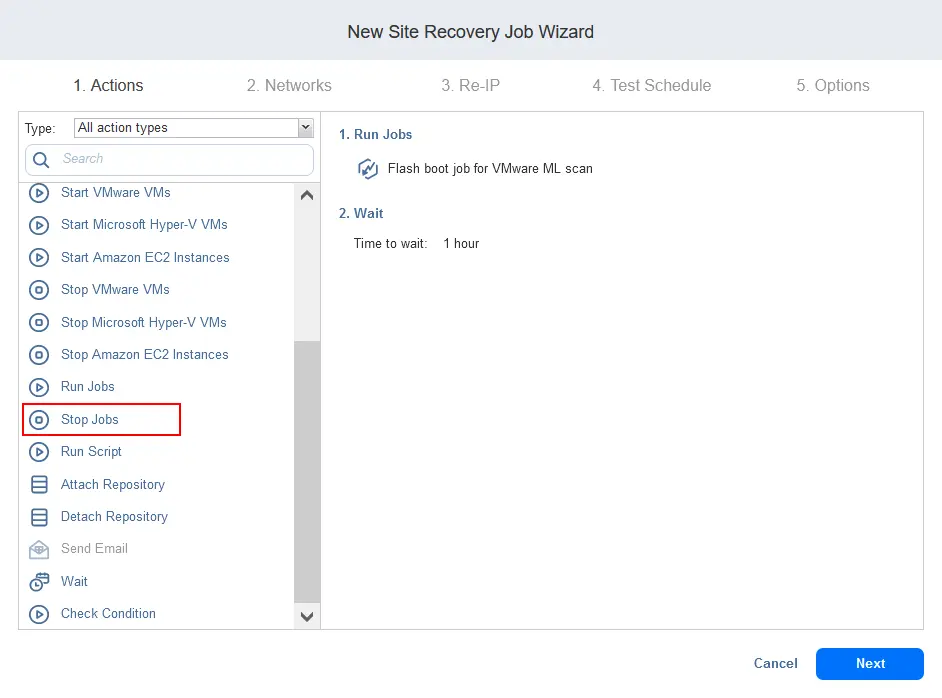
Task: Go to the 4. Test Schedule step
Action: tap(652, 85)
